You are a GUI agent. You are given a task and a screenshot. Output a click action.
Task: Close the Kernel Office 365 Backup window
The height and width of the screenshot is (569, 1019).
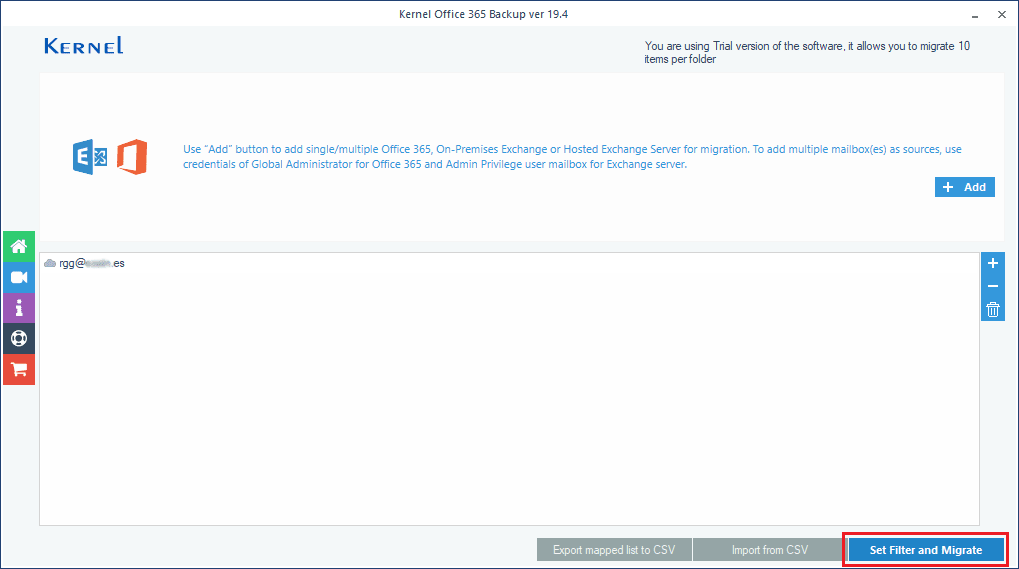[x=1001, y=14]
